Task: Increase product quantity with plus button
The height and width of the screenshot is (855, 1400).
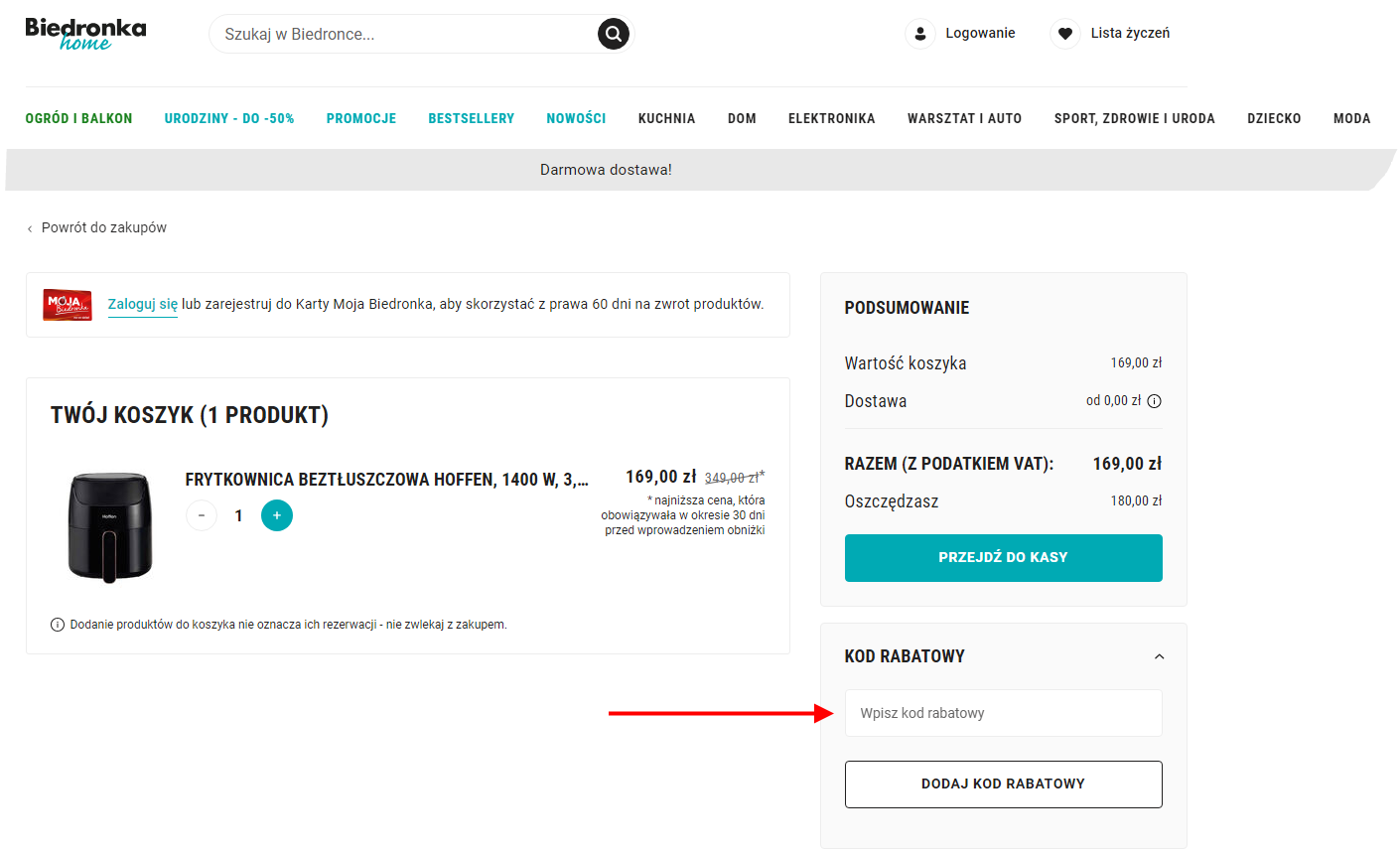Action: click(277, 515)
